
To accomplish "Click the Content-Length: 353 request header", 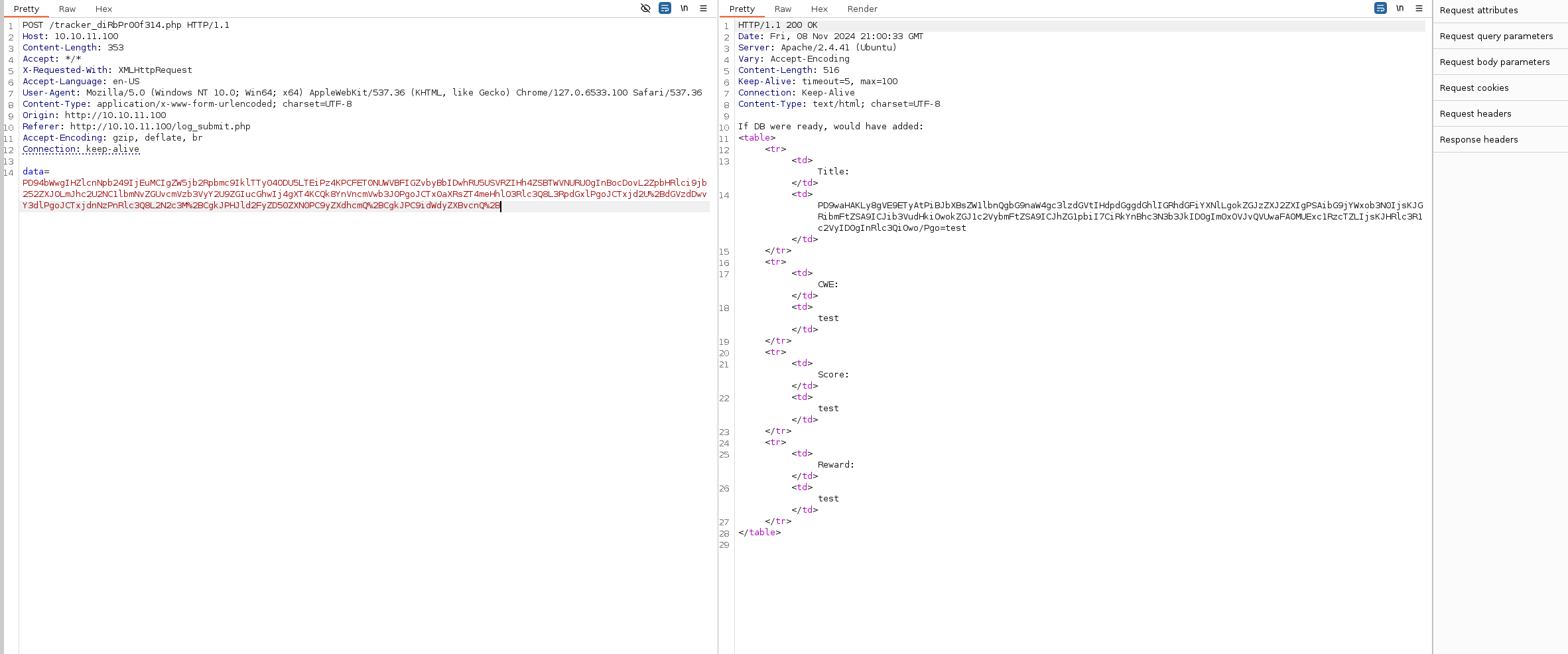I will pos(73,48).
